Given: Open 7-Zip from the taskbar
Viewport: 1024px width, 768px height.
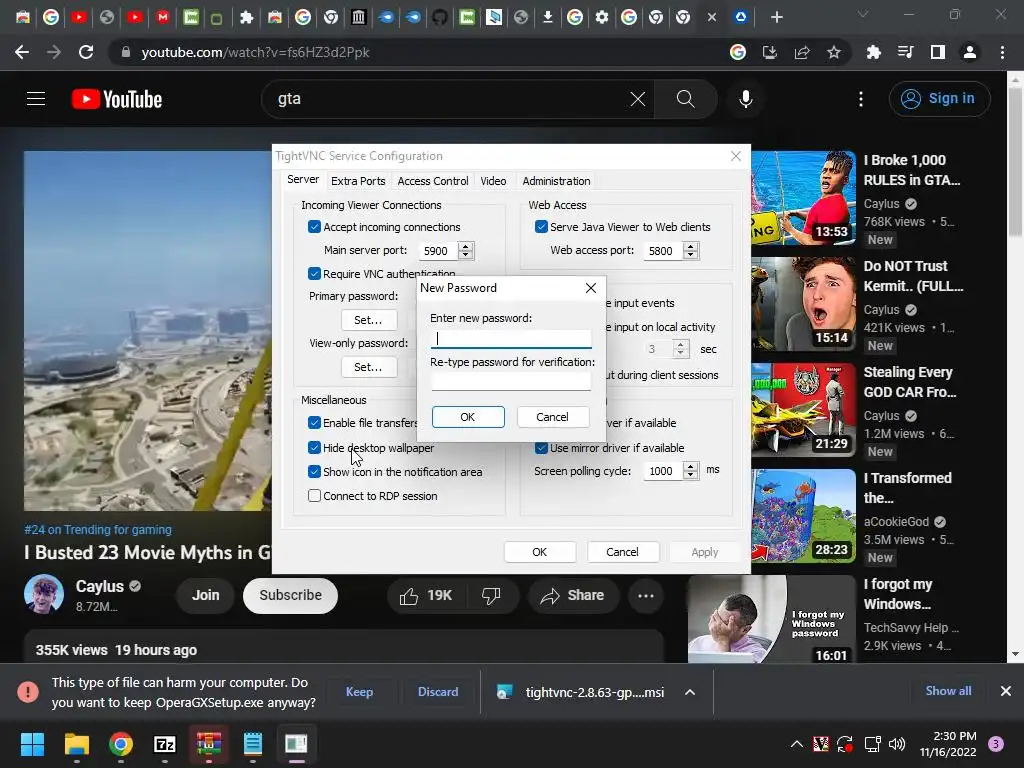Looking at the screenshot, I should pos(165,744).
